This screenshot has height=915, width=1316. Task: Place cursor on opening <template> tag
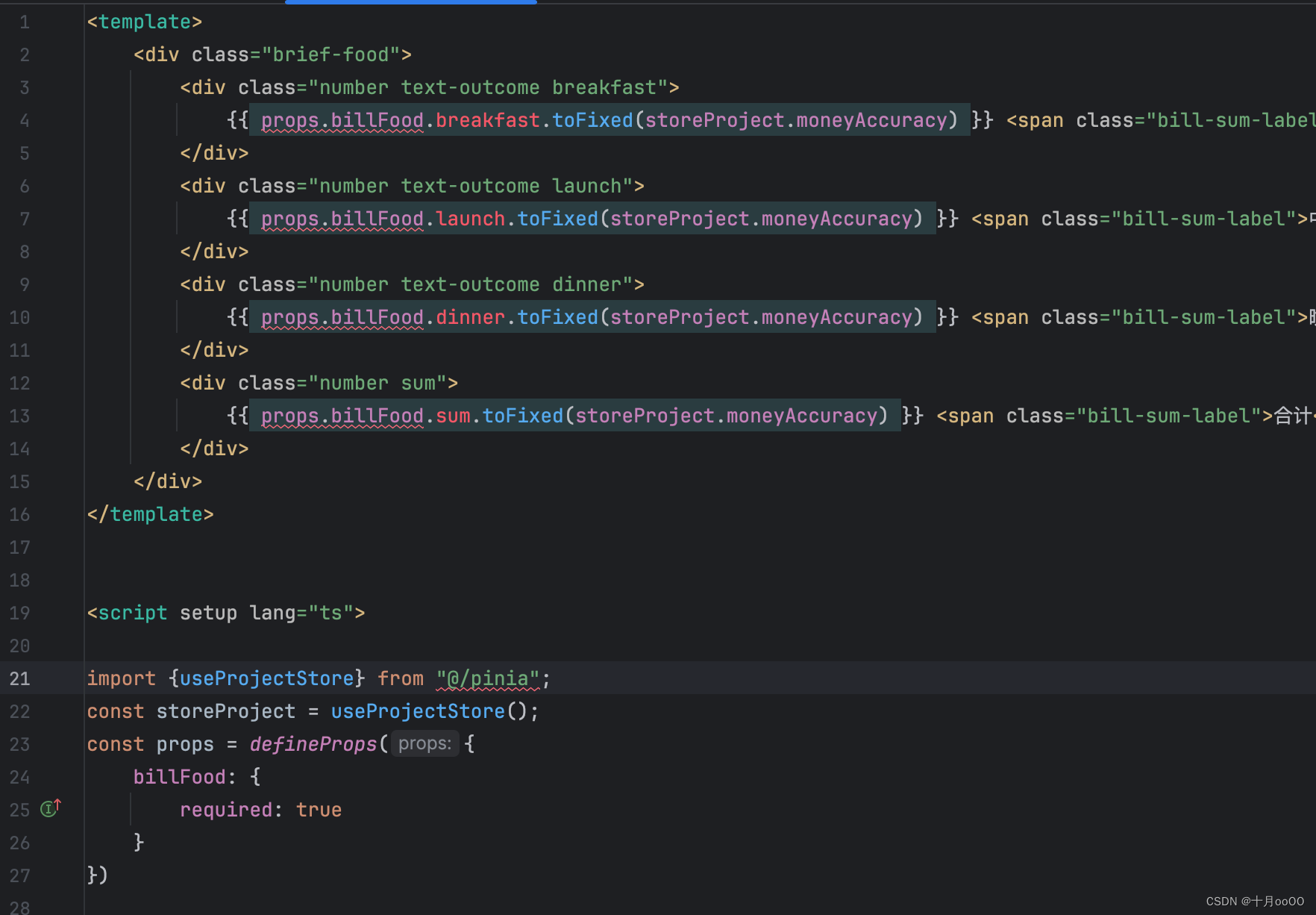coord(145,22)
